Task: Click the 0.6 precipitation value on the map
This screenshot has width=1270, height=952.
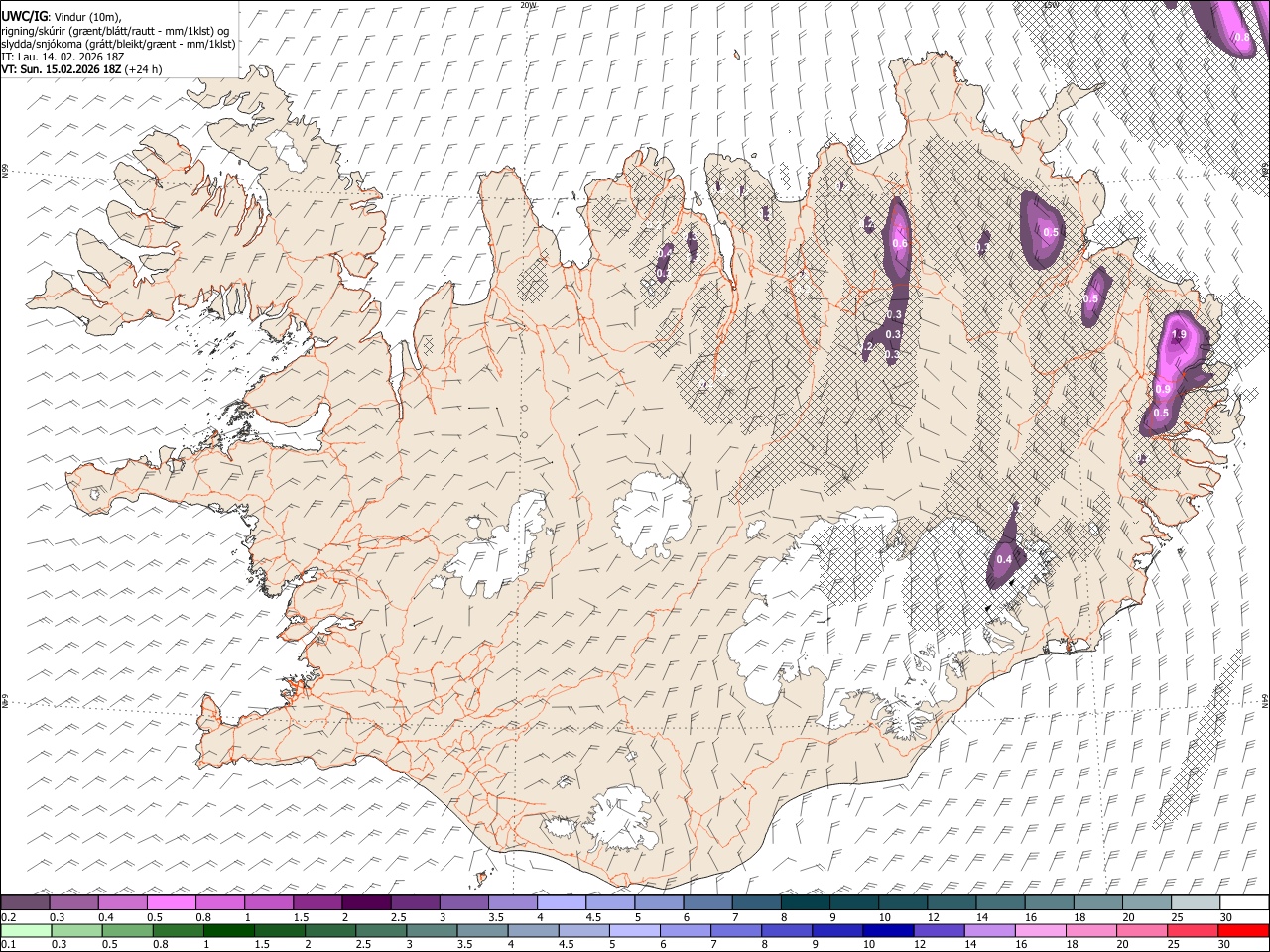Action: pyautogui.click(x=900, y=243)
